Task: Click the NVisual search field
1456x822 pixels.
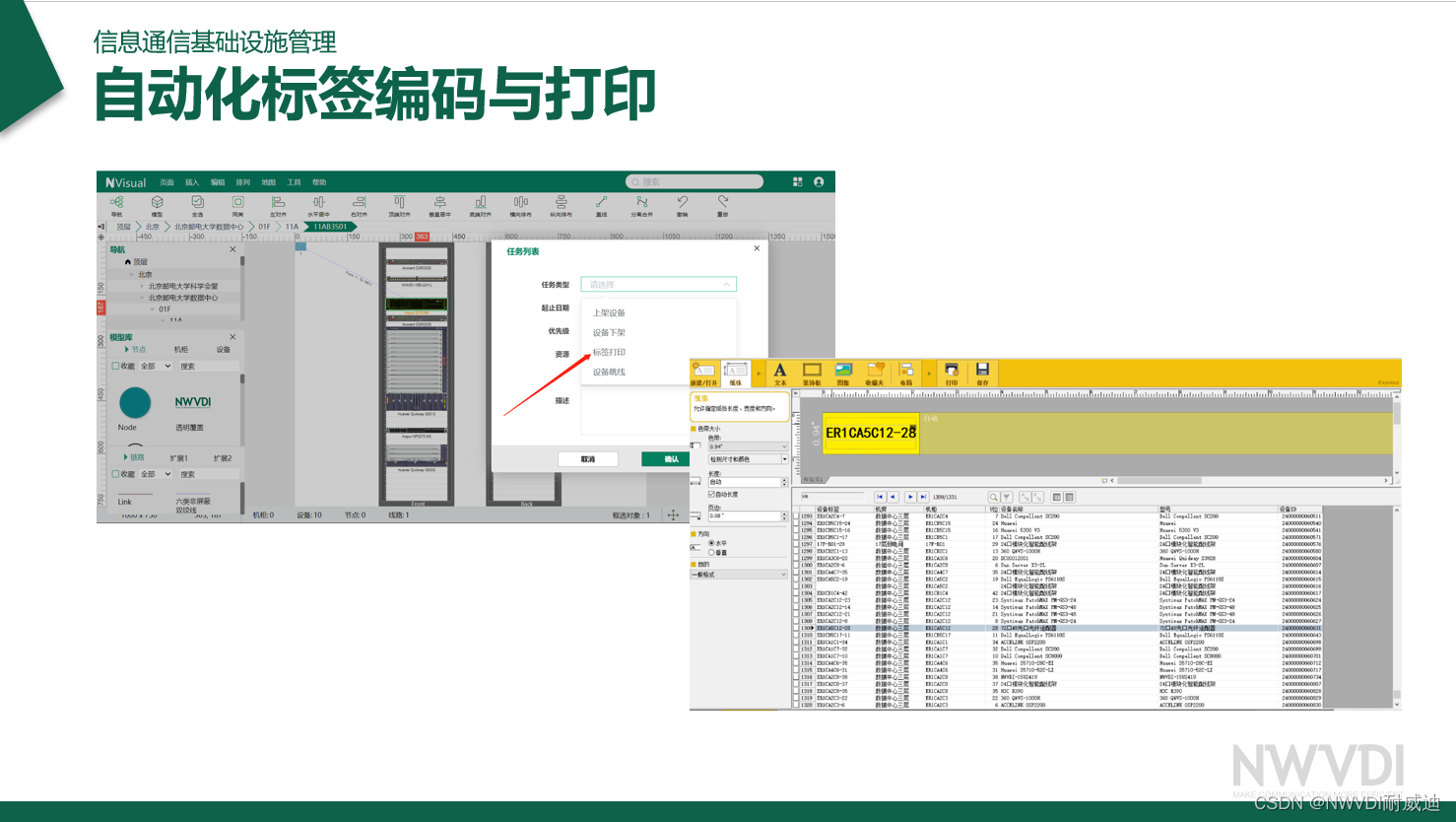Action: 695,182
